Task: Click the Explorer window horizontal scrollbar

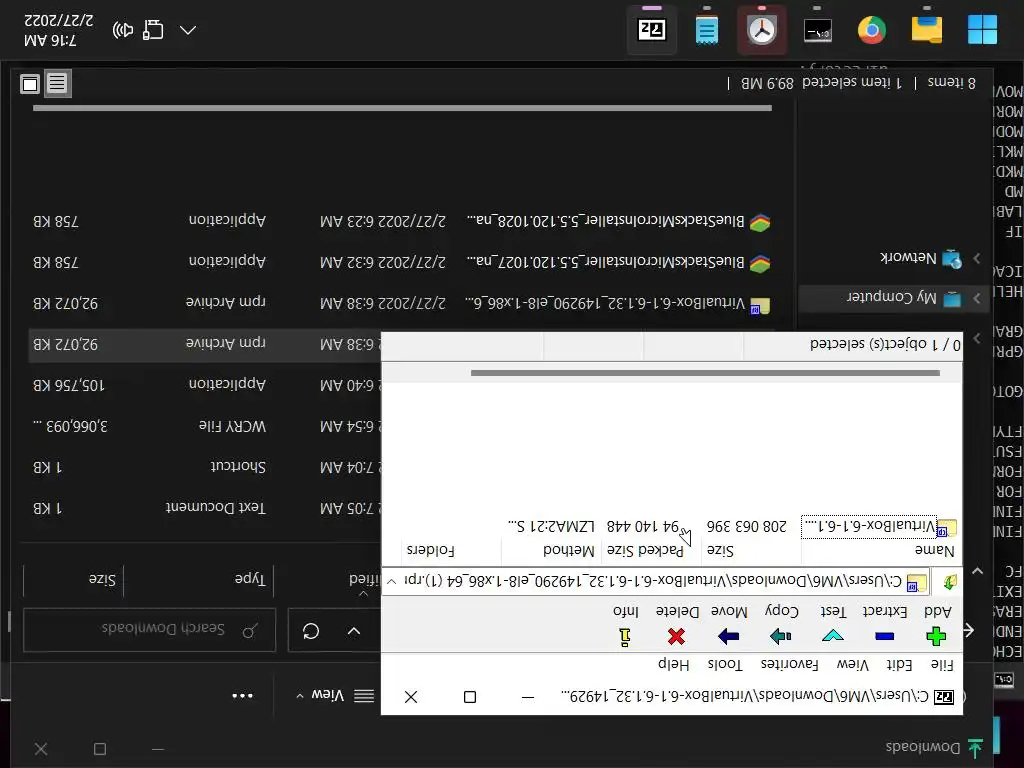Action: tap(402, 108)
